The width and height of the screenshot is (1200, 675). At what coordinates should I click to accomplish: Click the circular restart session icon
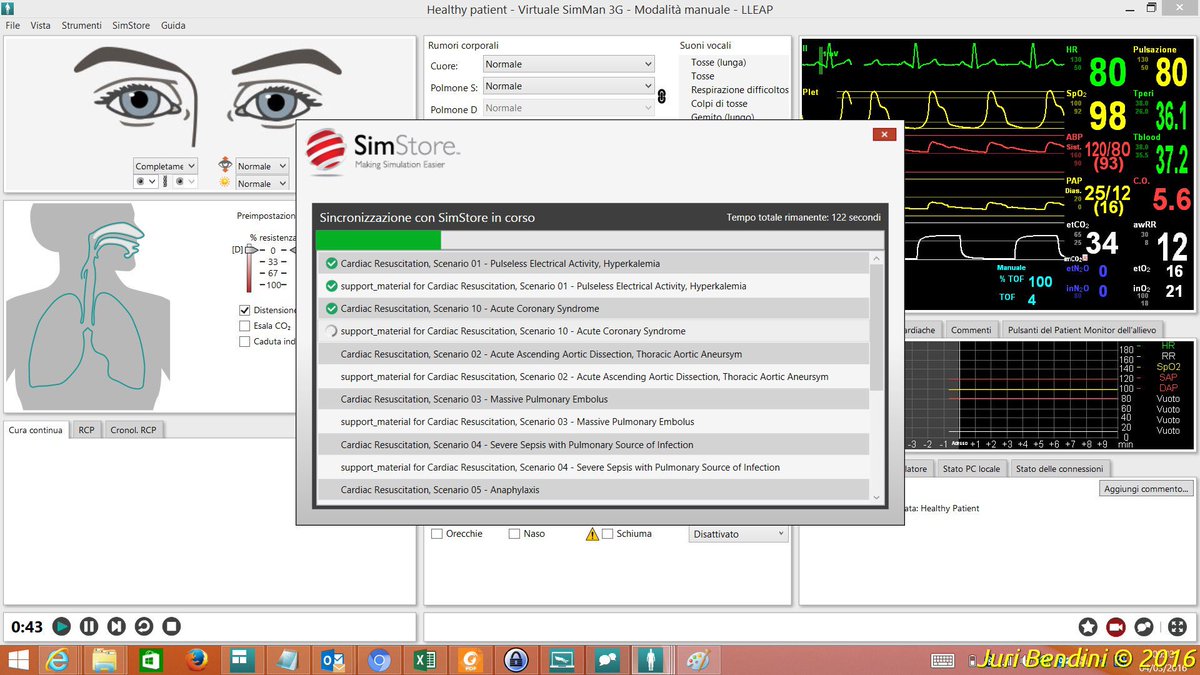coord(144,627)
